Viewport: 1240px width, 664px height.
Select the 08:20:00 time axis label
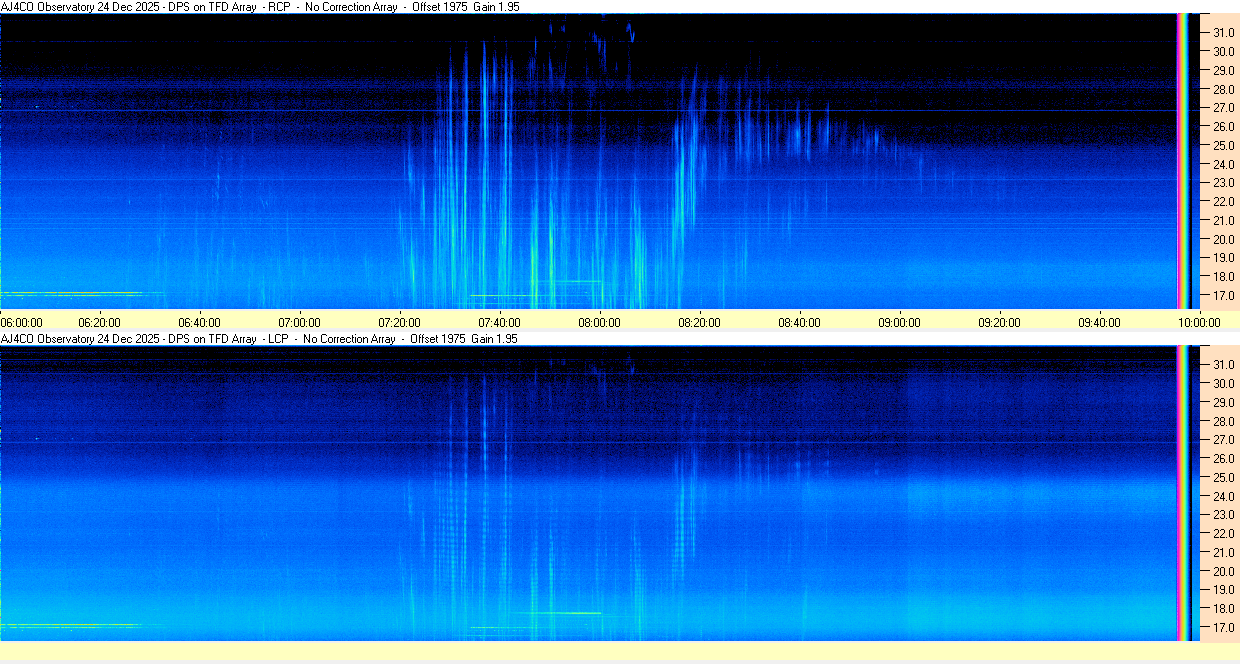coord(699,322)
